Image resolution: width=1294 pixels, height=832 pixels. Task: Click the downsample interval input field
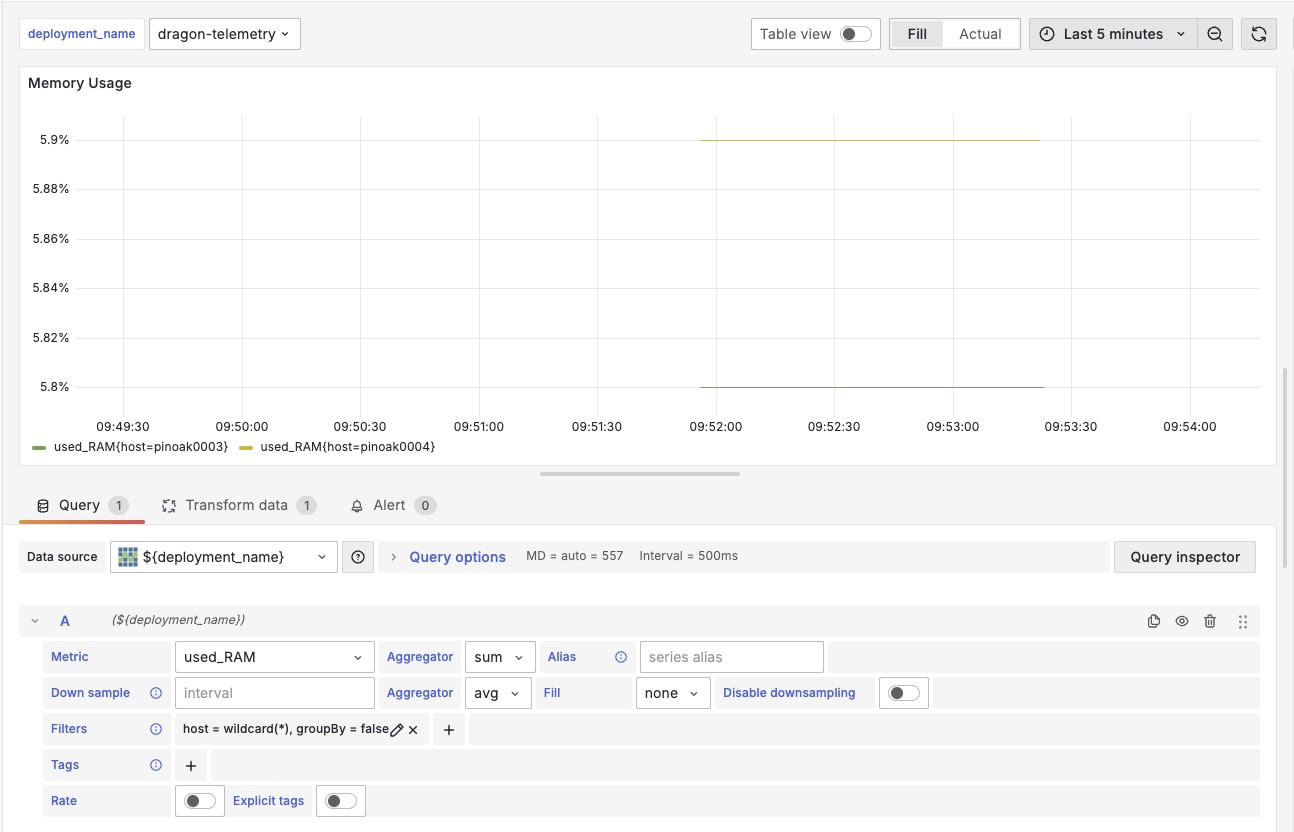click(275, 693)
